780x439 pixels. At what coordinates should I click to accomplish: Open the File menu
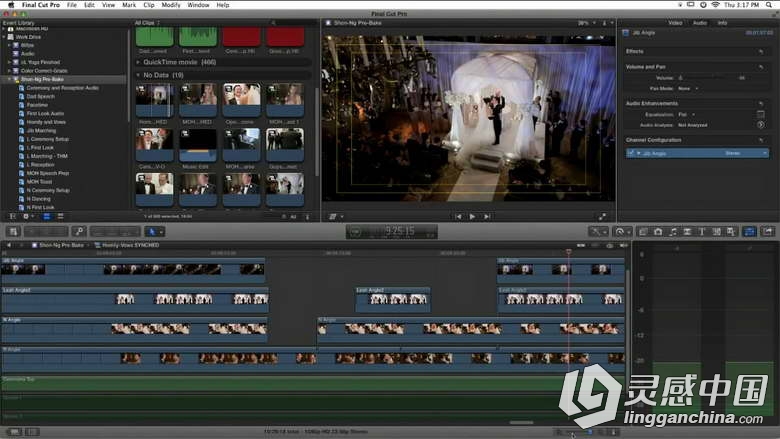point(72,4)
